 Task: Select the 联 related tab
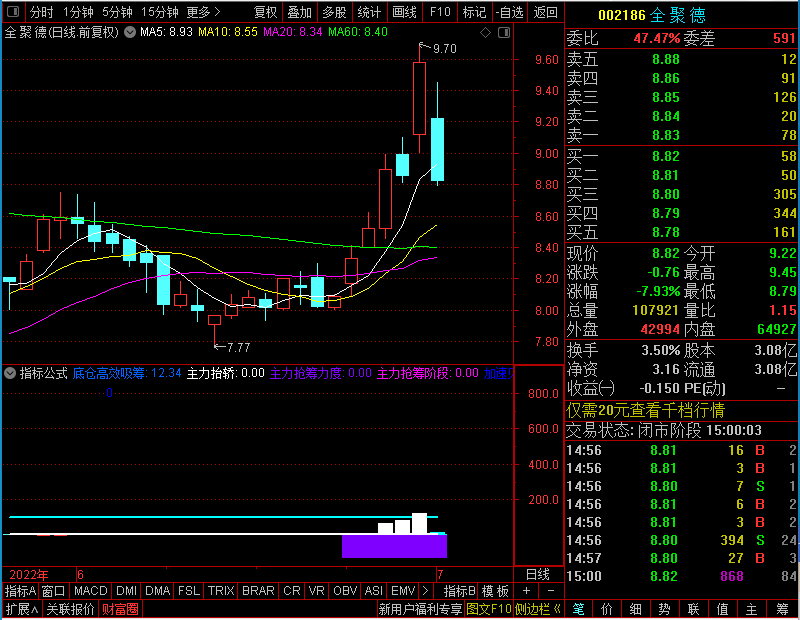pyautogui.click(x=693, y=609)
